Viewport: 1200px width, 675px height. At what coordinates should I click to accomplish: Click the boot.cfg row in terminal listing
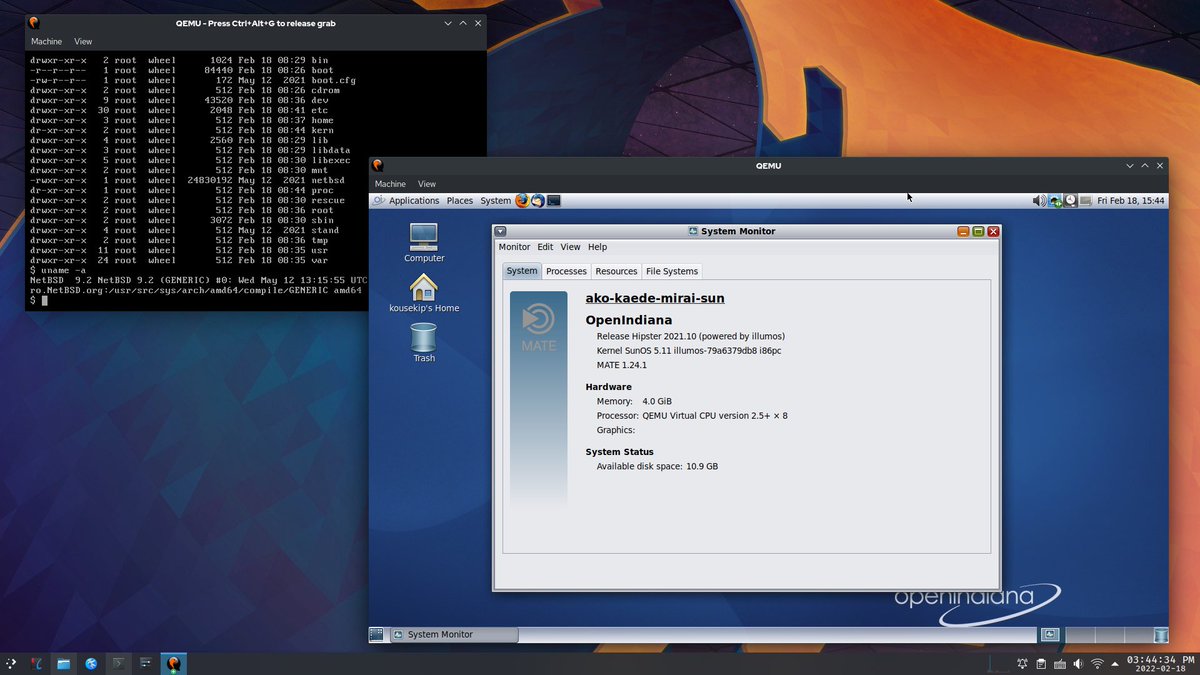[193, 80]
